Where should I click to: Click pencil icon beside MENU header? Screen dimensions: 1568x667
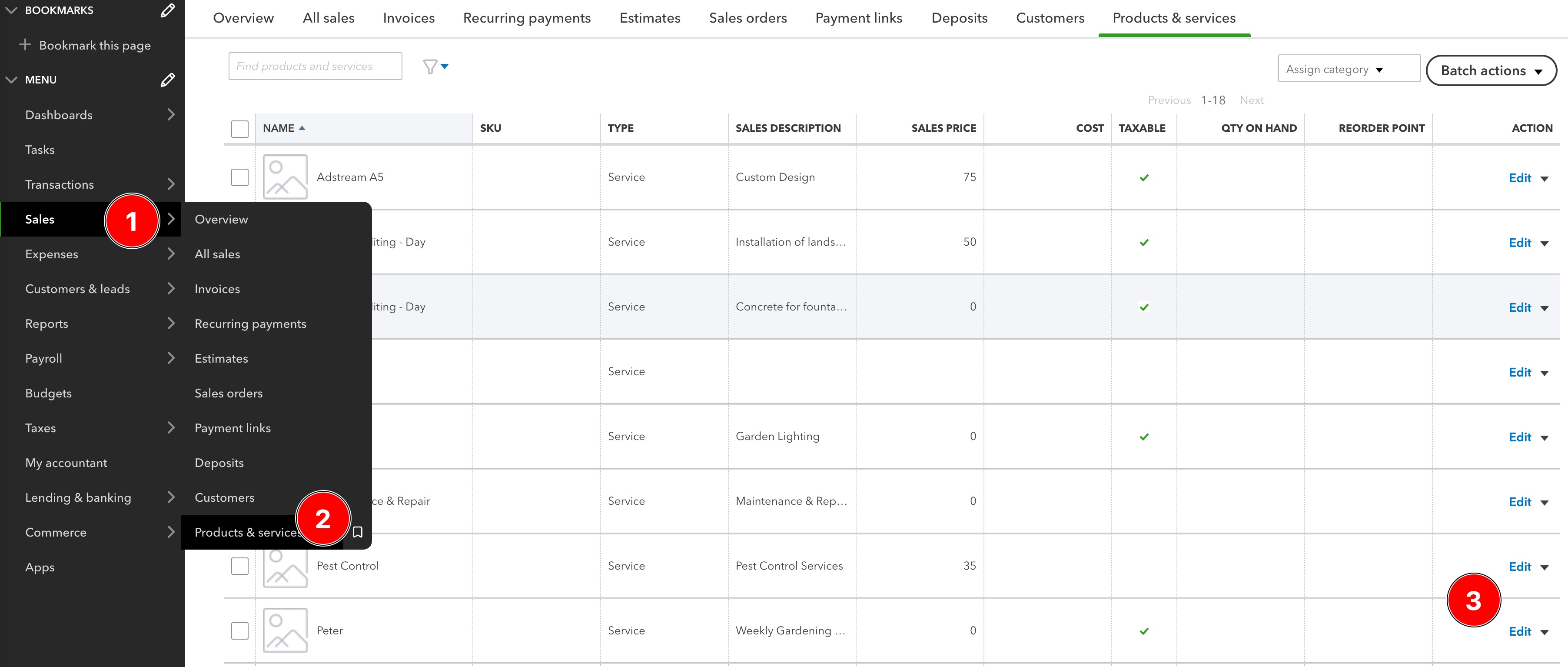point(167,80)
